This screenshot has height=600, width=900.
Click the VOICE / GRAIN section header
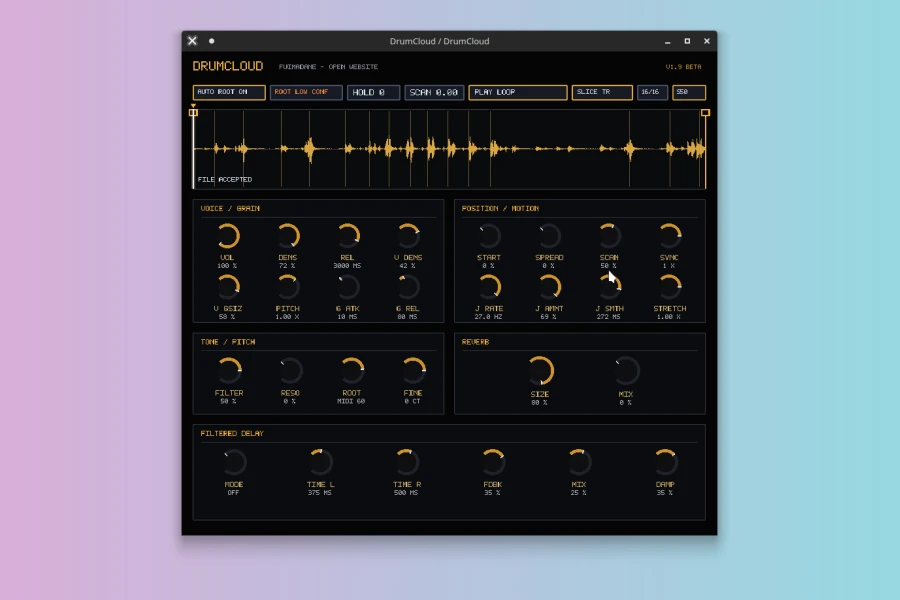pyautogui.click(x=230, y=208)
